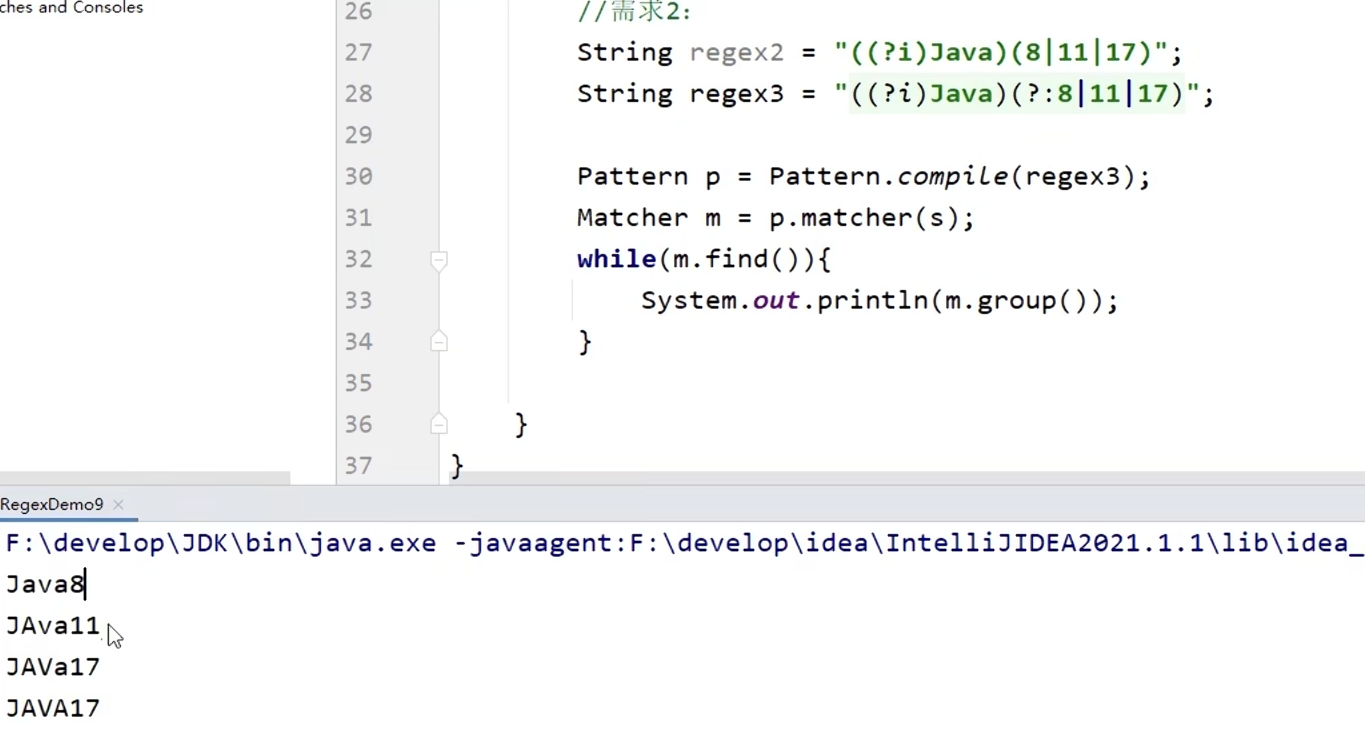1365x744 pixels.
Task: Collapse the while loop at line 32
Action: [x=438, y=260]
